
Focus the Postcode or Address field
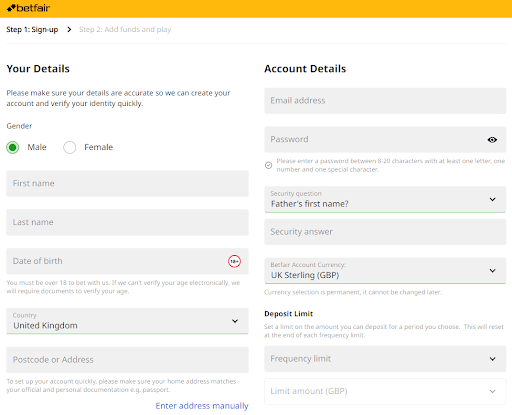pos(127,360)
